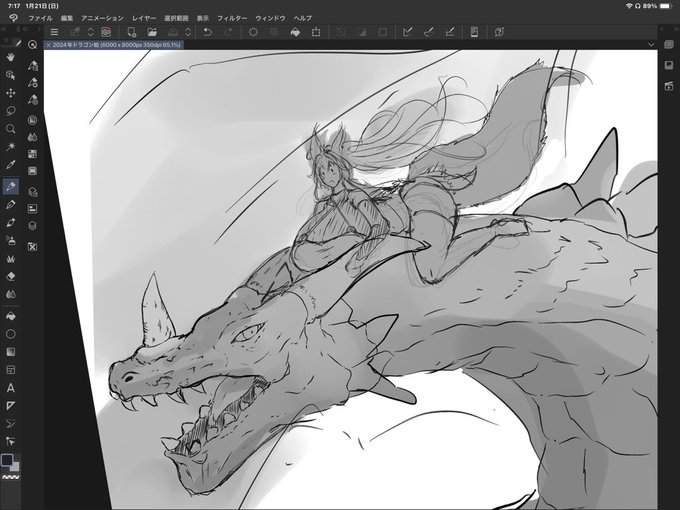Select the Gradient tool

(x=11, y=352)
